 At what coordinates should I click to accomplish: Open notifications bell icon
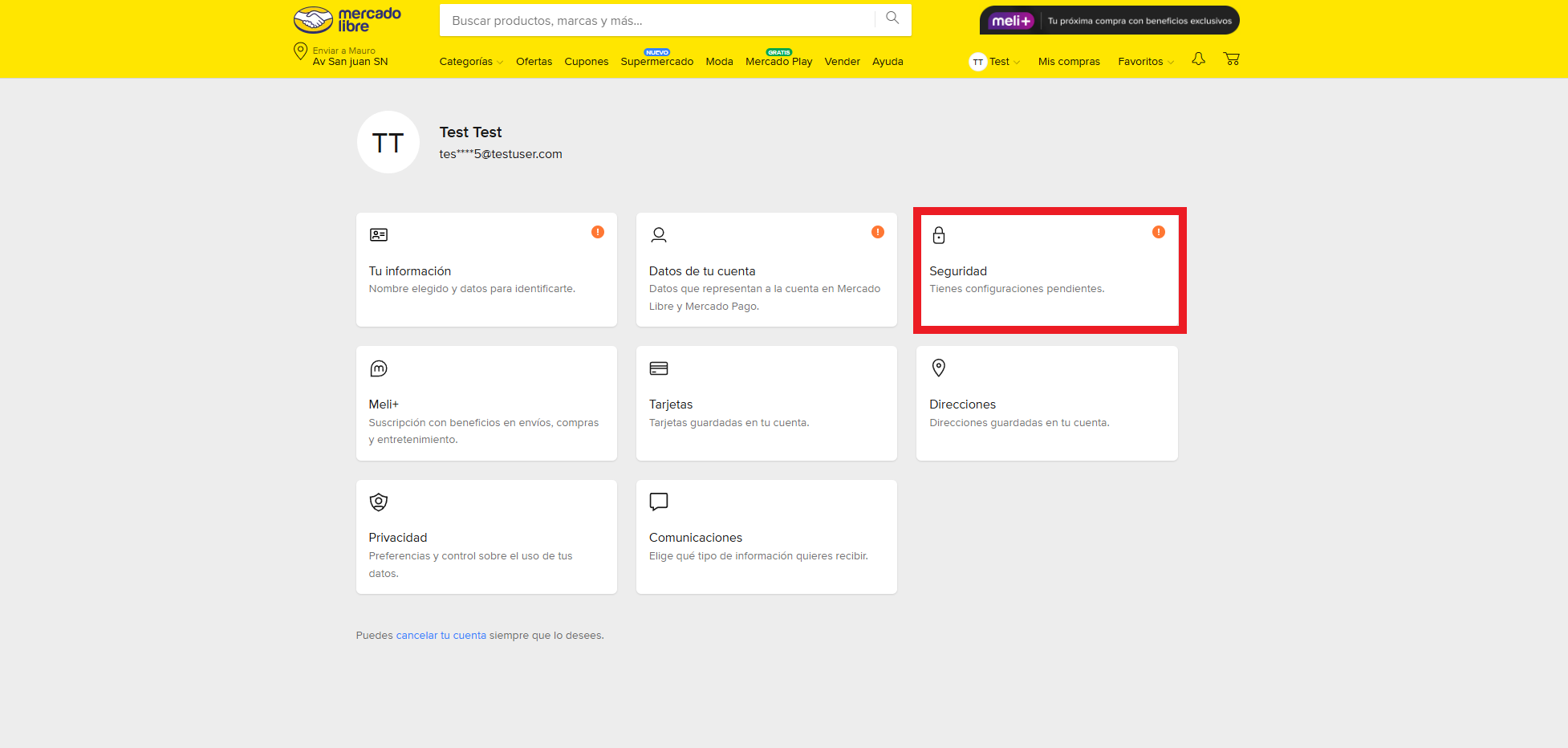pos(1198,59)
